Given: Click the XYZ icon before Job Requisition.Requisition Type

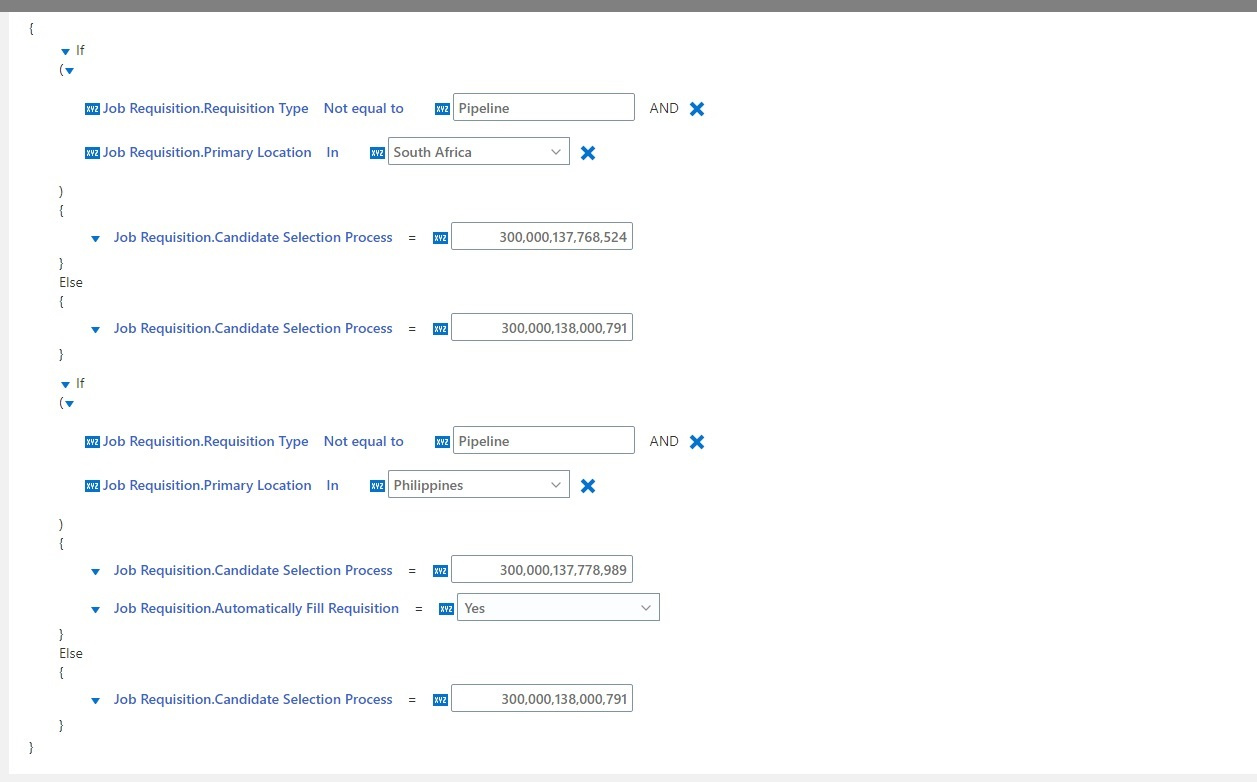Looking at the screenshot, I should click(91, 108).
